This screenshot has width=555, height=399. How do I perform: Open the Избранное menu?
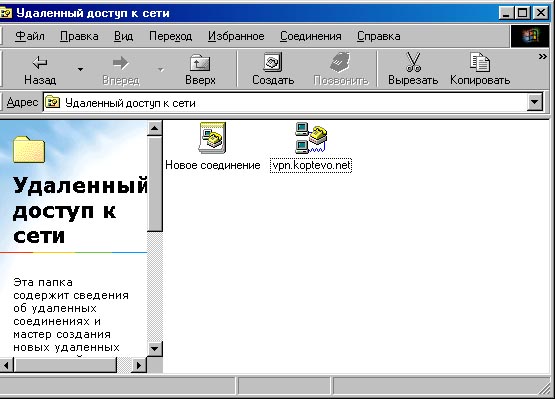(236, 36)
